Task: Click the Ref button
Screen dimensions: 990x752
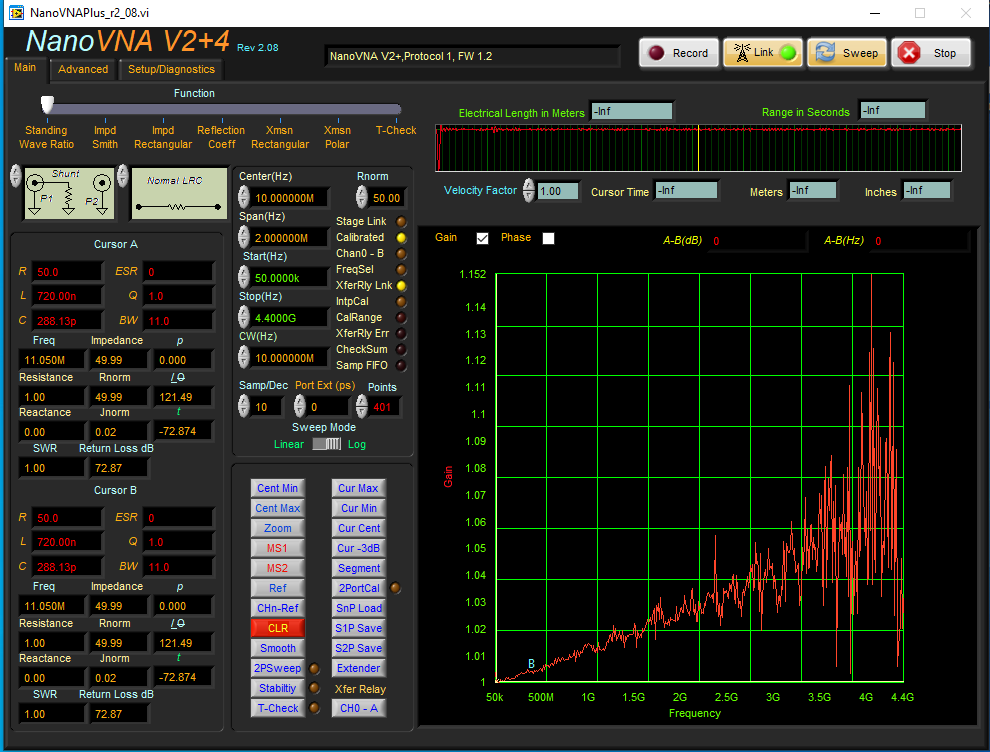Action: (x=277, y=588)
